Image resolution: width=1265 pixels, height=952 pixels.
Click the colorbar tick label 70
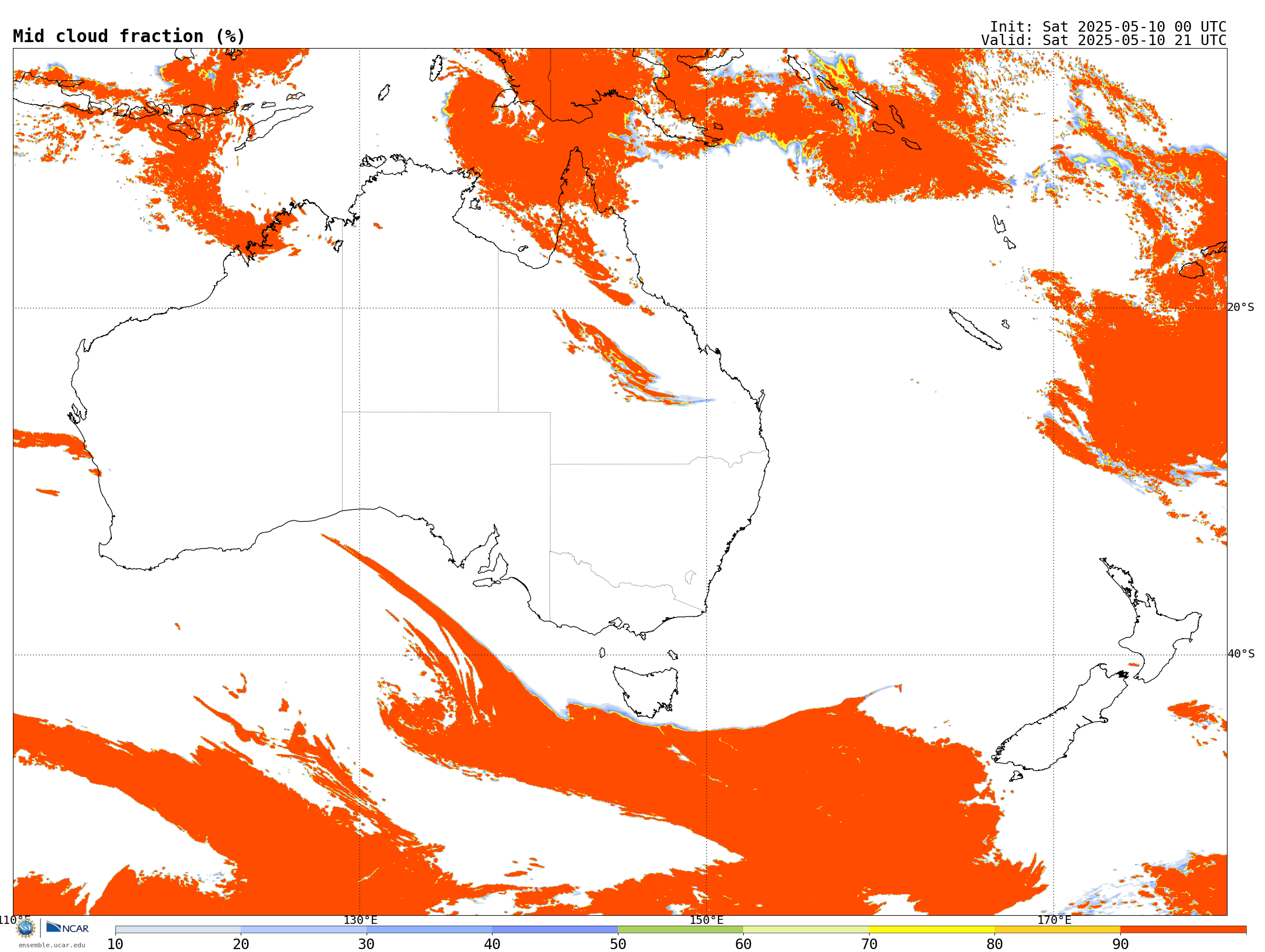pos(869,944)
